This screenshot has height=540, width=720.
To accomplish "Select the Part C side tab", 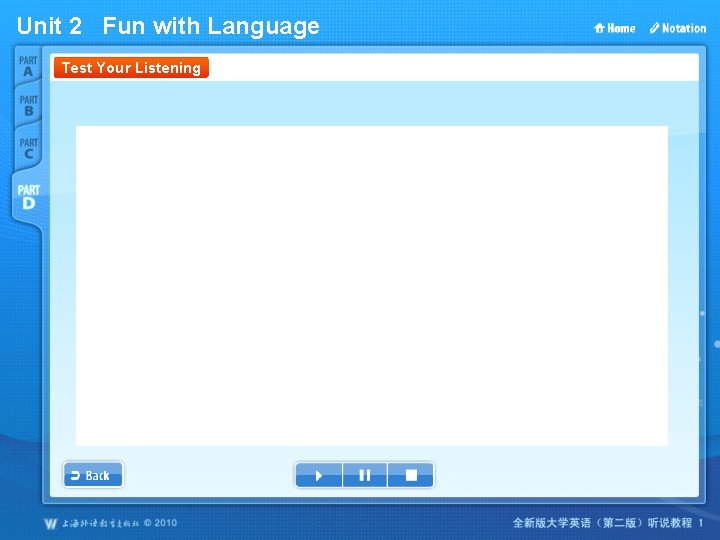I will tap(28, 148).
